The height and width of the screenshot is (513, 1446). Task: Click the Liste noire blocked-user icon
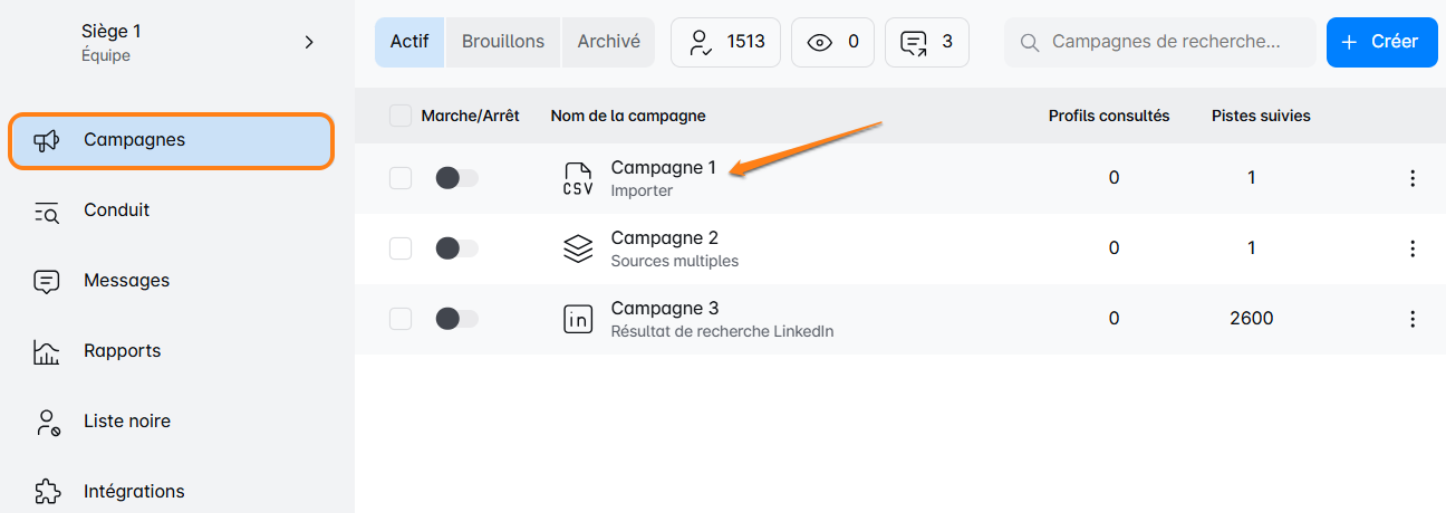pyautogui.click(x=47, y=422)
